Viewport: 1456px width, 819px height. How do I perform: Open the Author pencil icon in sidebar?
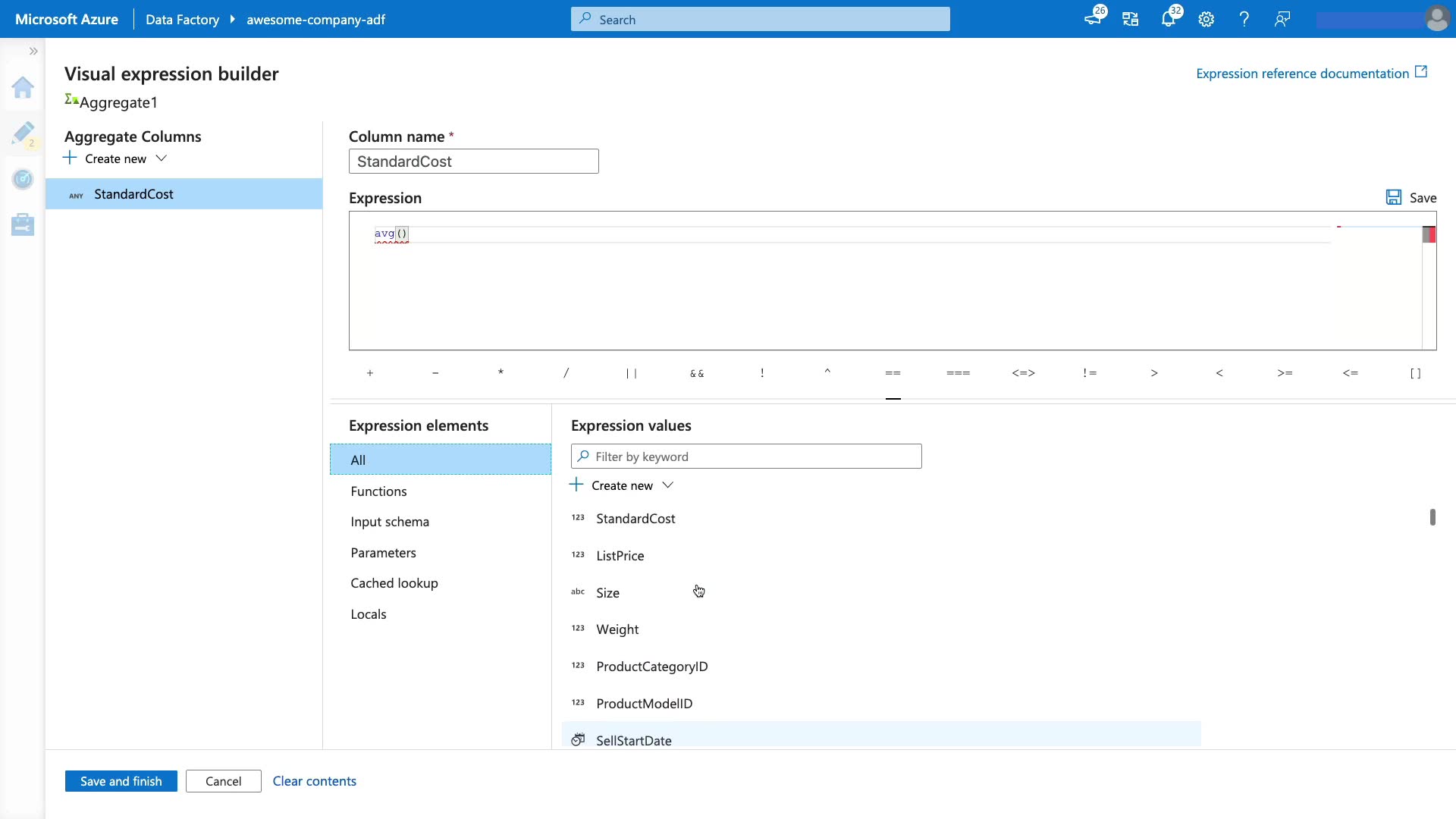(23, 133)
